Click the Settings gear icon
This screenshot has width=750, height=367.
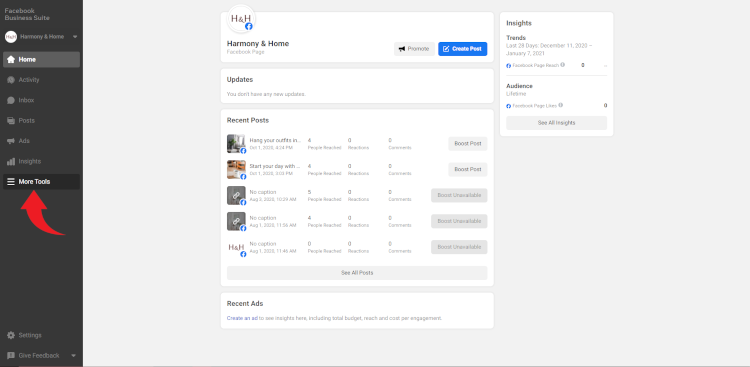point(11,335)
